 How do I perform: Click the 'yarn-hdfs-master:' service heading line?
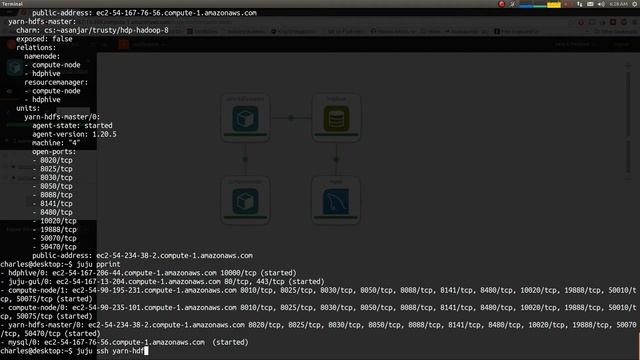(42, 22)
